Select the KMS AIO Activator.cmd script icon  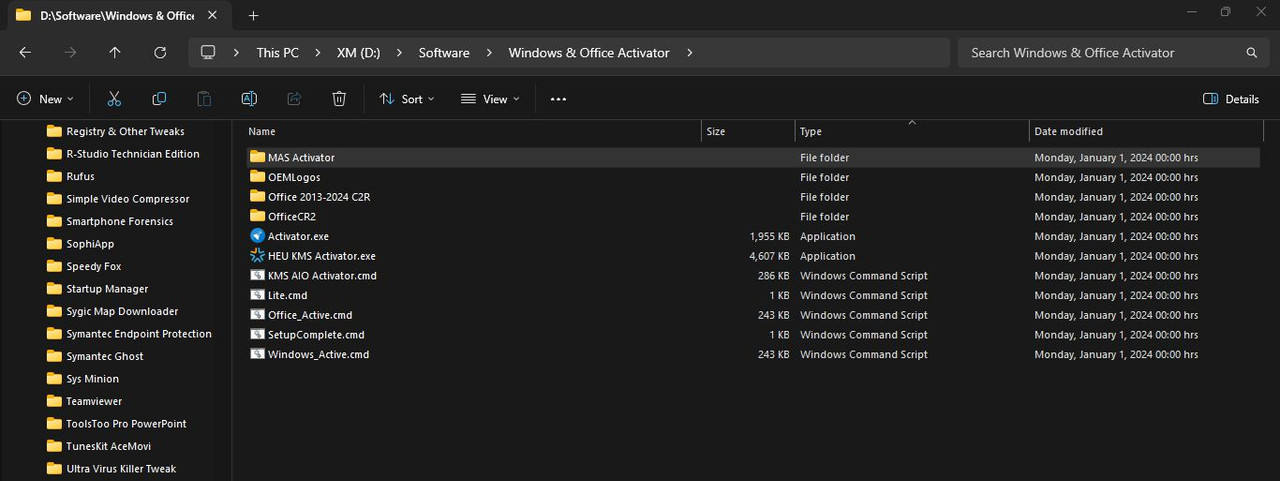pos(258,276)
